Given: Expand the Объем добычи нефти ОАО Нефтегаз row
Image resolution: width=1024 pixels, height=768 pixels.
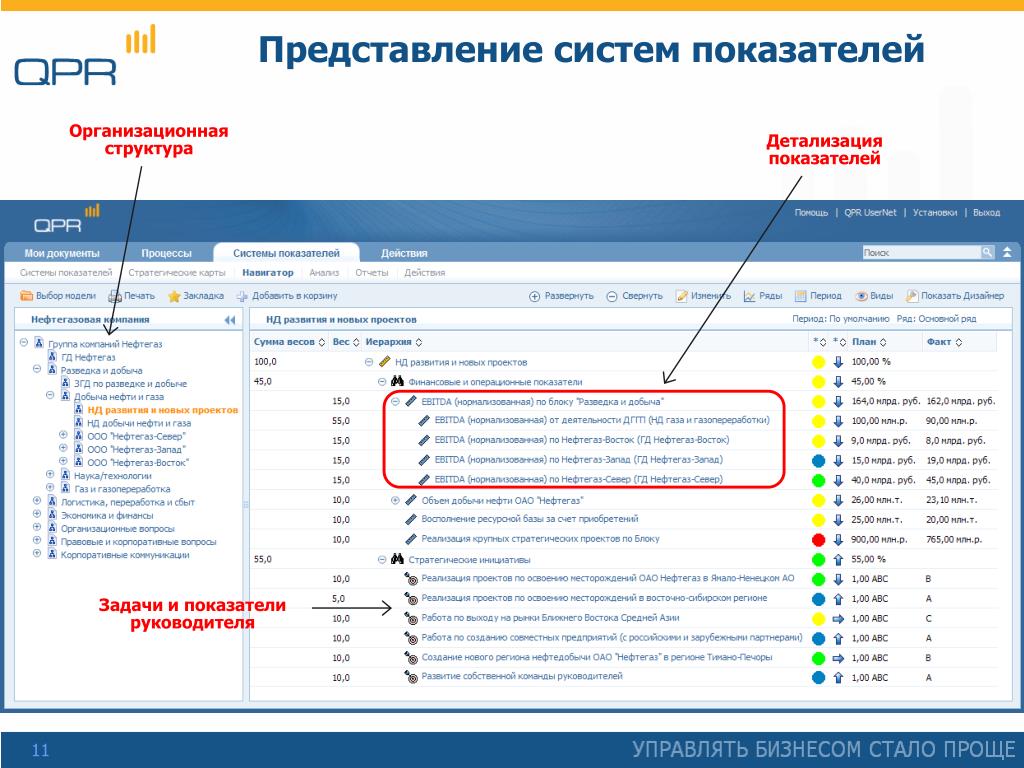Looking at the screenshot, I should (395, 500).
